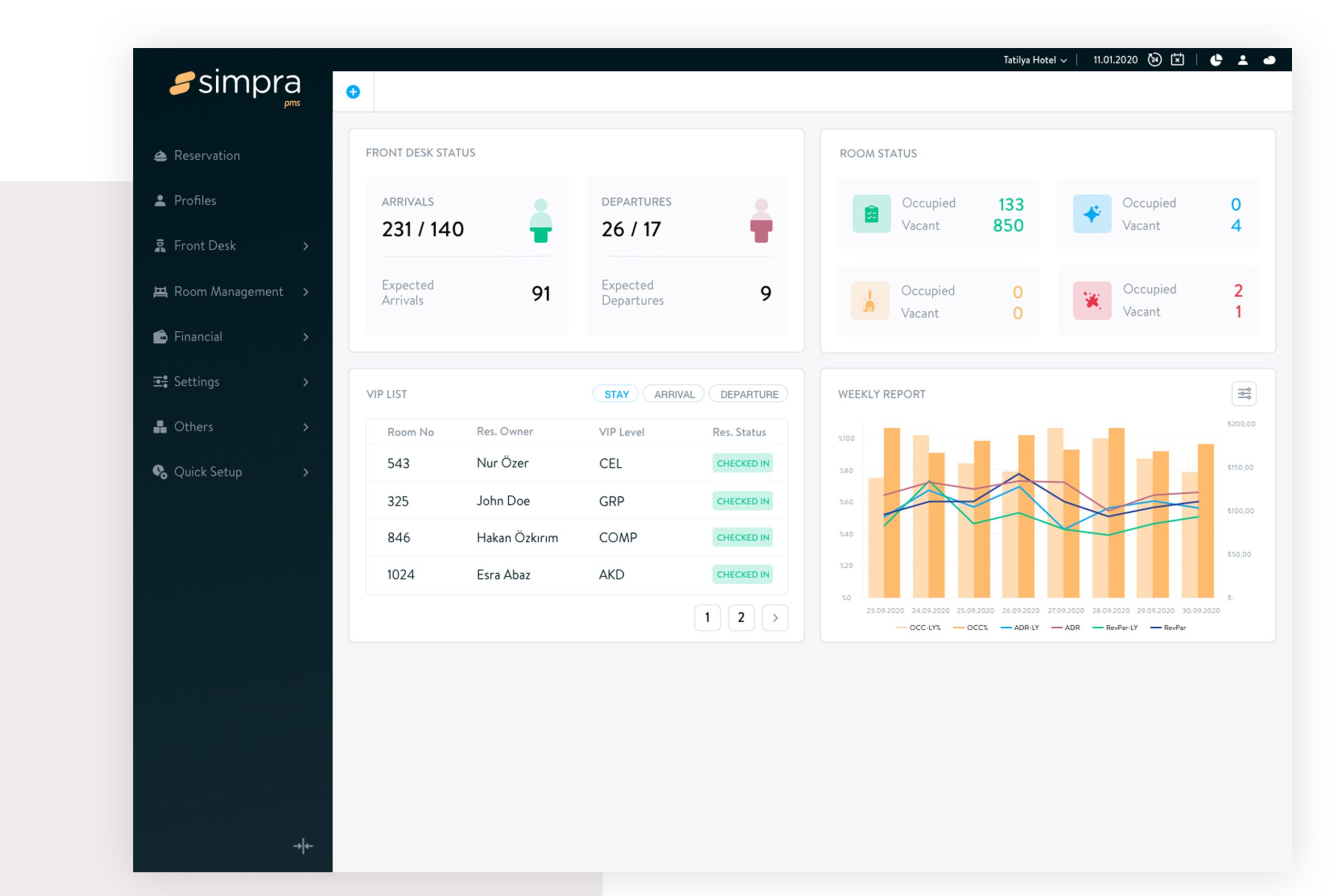Open Weekly Report filter settings icon
The image size is (1344, 896).
[1243, 394]
